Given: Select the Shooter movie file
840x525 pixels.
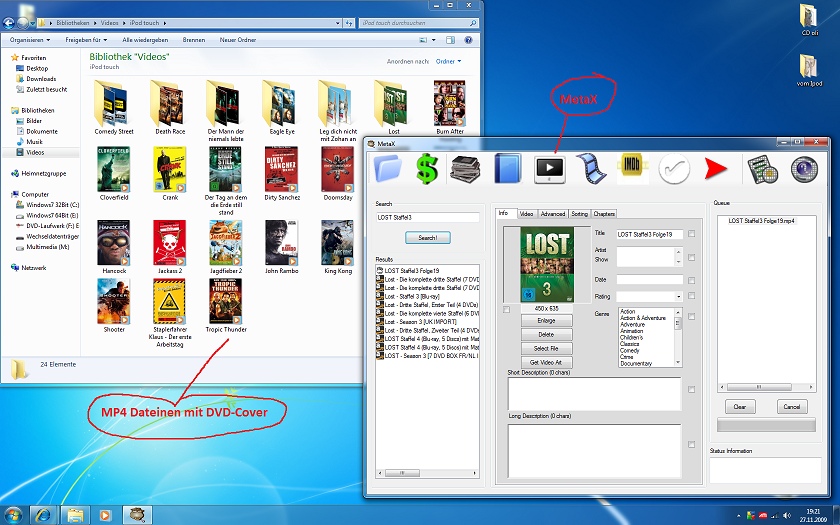Looking at the screenshot, I should [x=114, y=305].
